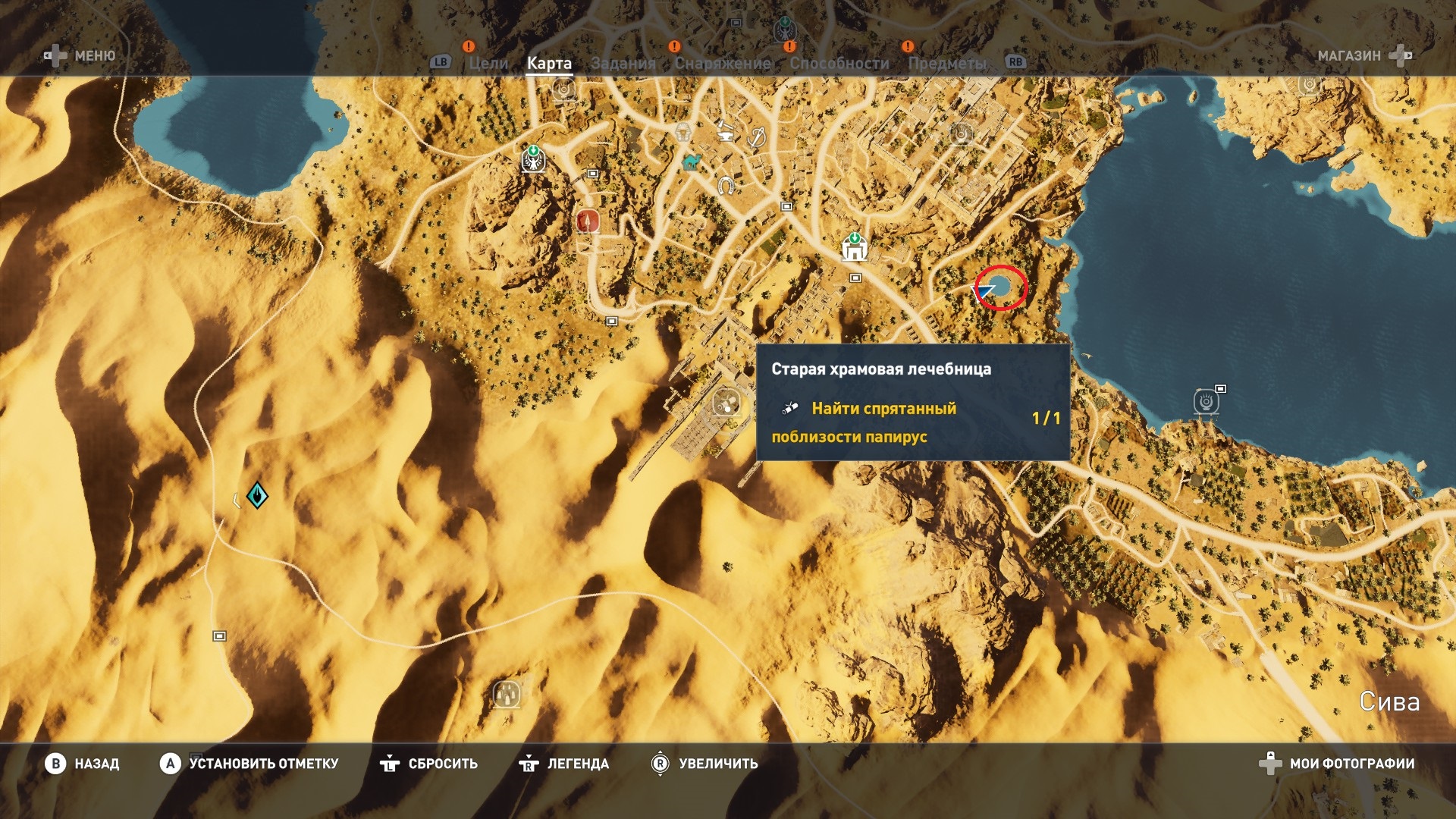Click the red spear enemy camp icon

pos(588,221)
